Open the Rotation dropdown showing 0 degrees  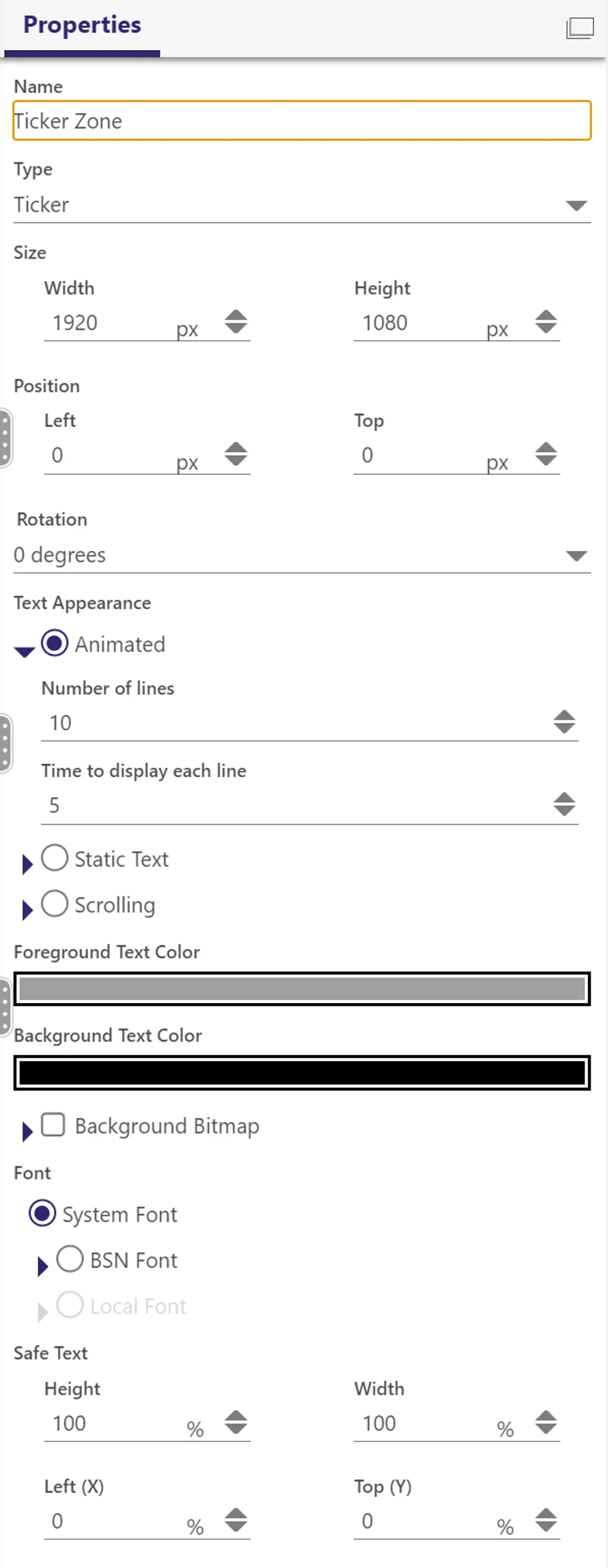(302, 555)
